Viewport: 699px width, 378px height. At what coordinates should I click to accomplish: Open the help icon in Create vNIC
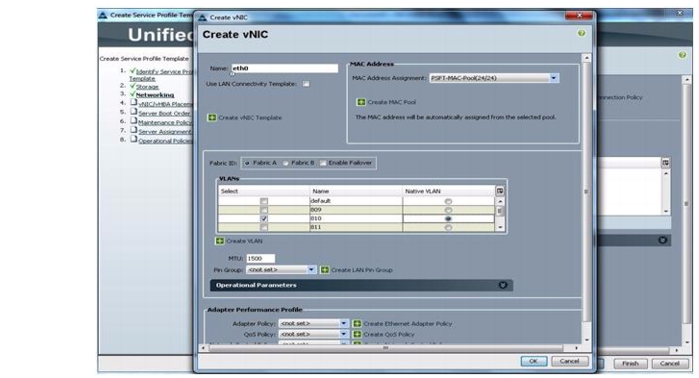click(x=581, y=33)
